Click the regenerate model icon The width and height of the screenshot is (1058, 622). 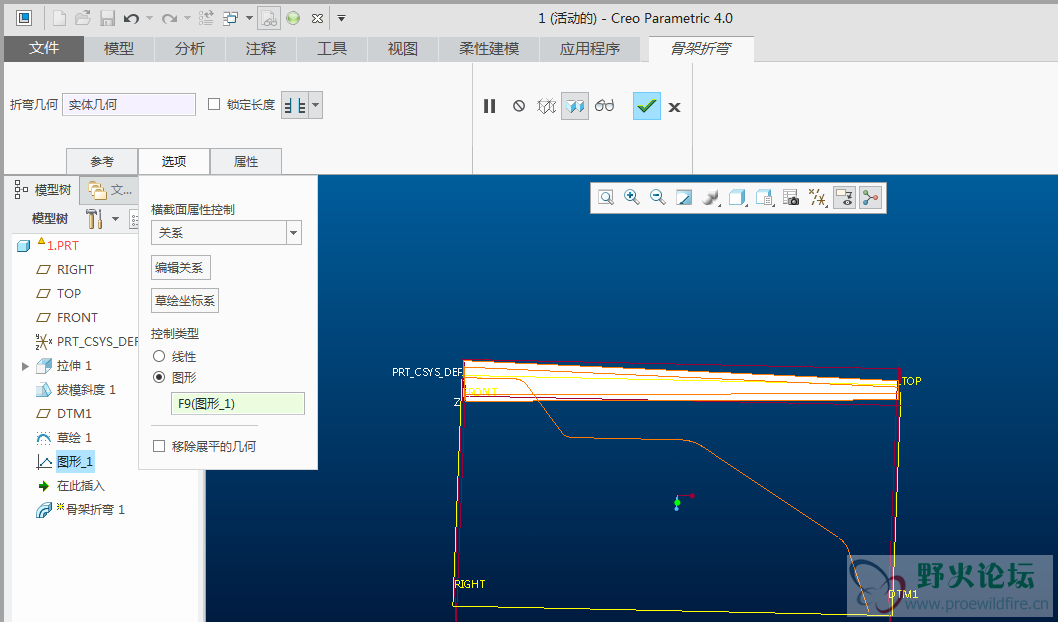[206, 18]
